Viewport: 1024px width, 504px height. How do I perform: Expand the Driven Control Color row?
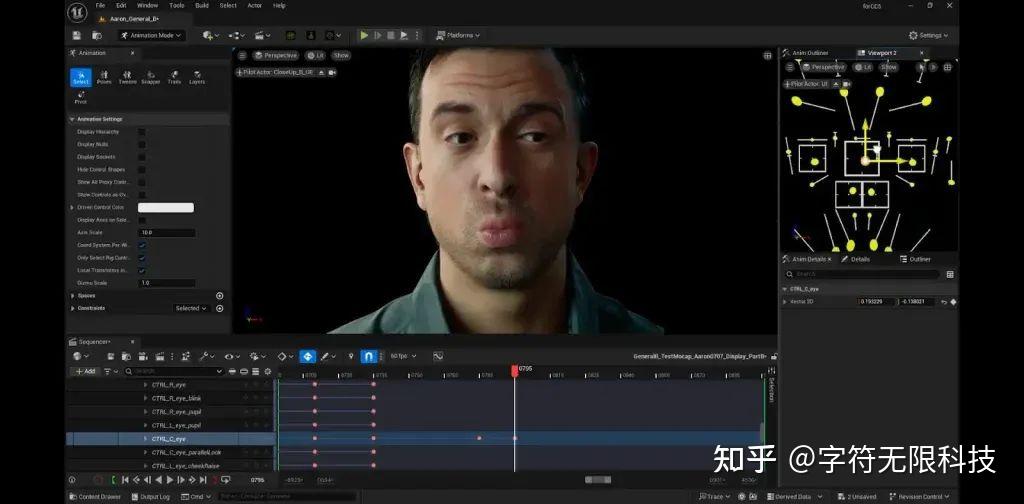[x=72, y=208]
